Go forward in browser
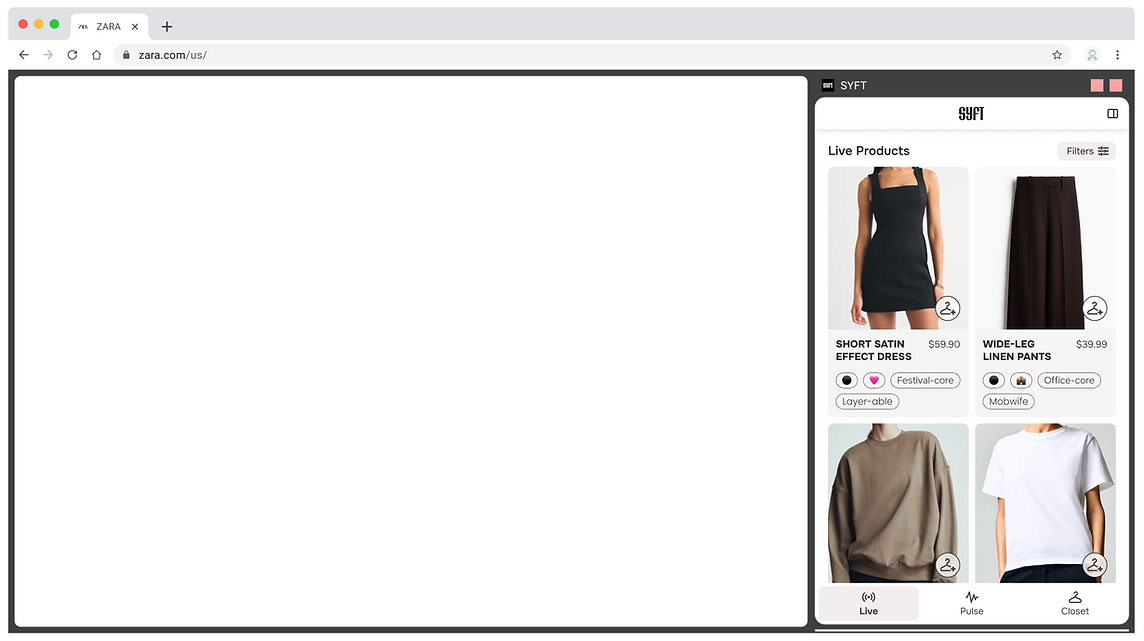Screen dimensions: 1144x641 pyautogui.click(x=48, y=55)
